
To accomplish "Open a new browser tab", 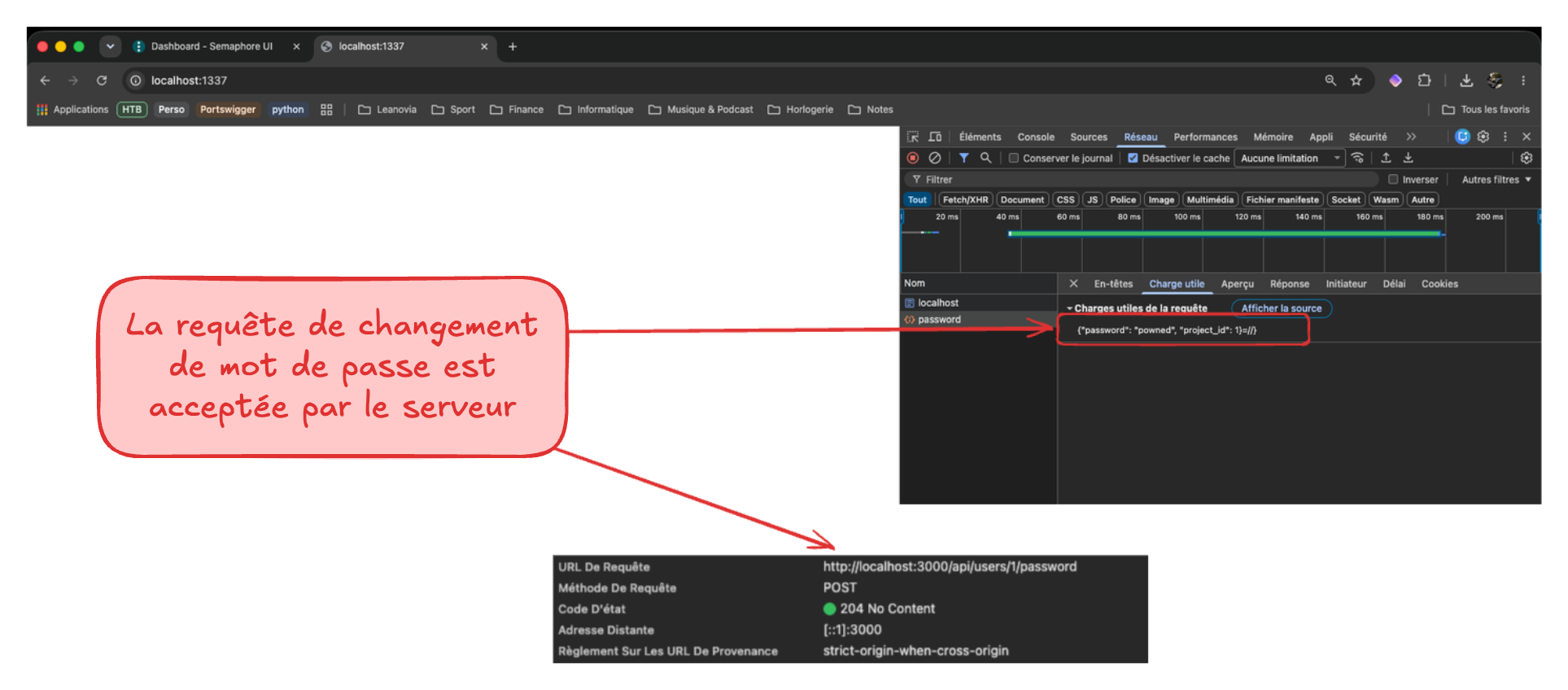I will click(513, 46).
